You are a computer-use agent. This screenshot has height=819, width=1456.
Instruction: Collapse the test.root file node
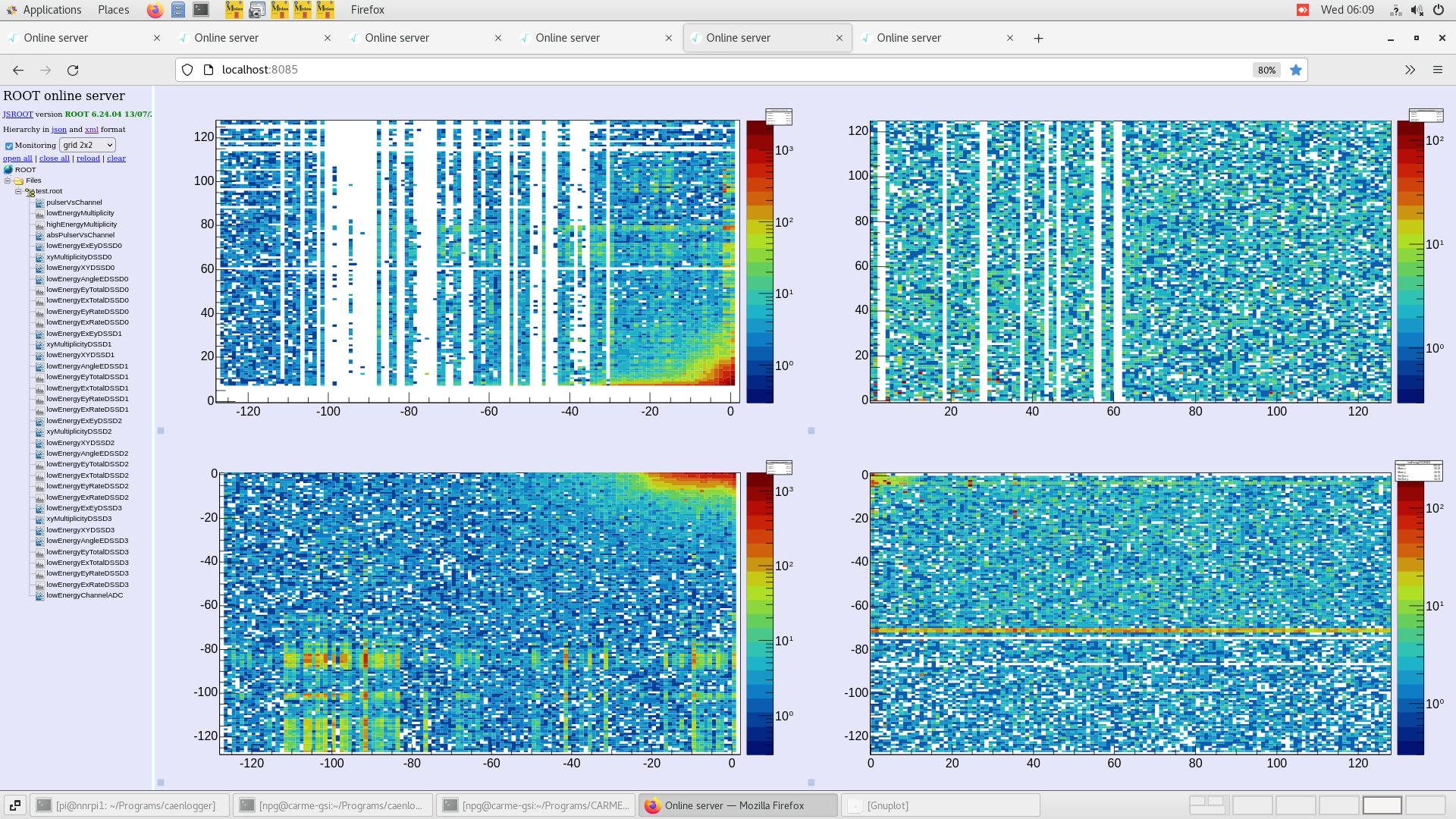click(18, 192)
